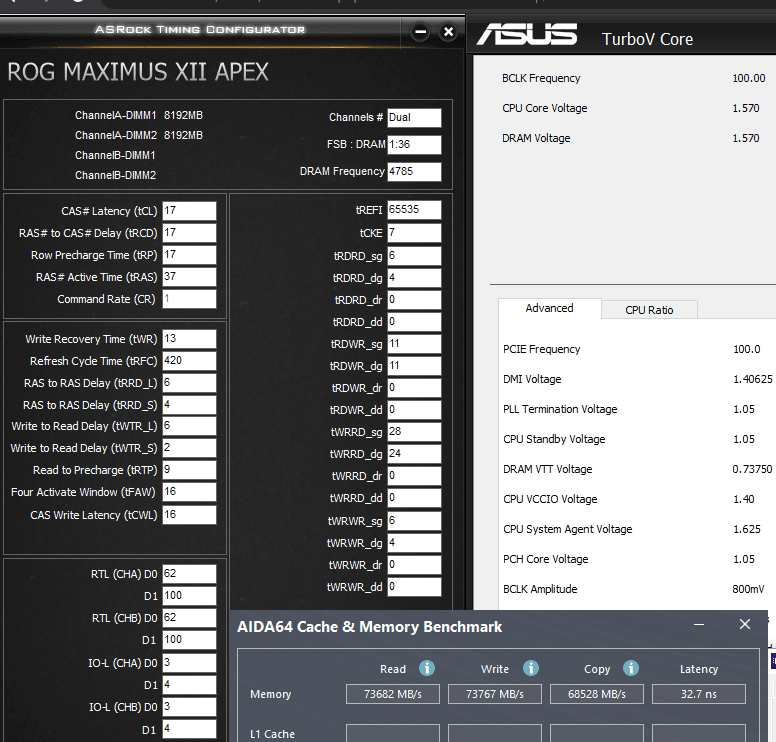Image resolution: width=776 pixels, height=742 pixels.
Task: Click the IO-L (CHA) D0 field
Action: (x=190, y=663)
